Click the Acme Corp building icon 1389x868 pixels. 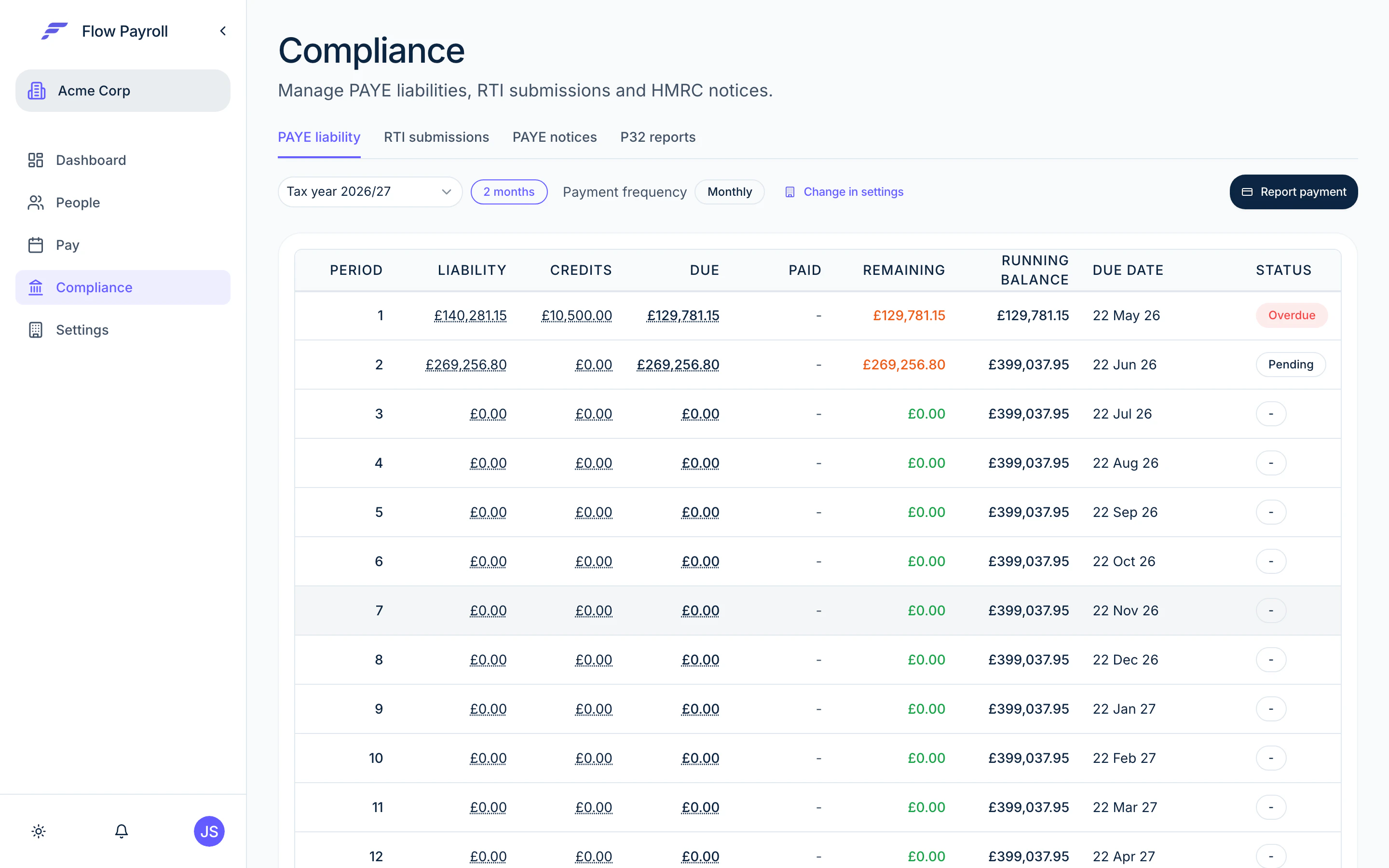coord(37,91)
